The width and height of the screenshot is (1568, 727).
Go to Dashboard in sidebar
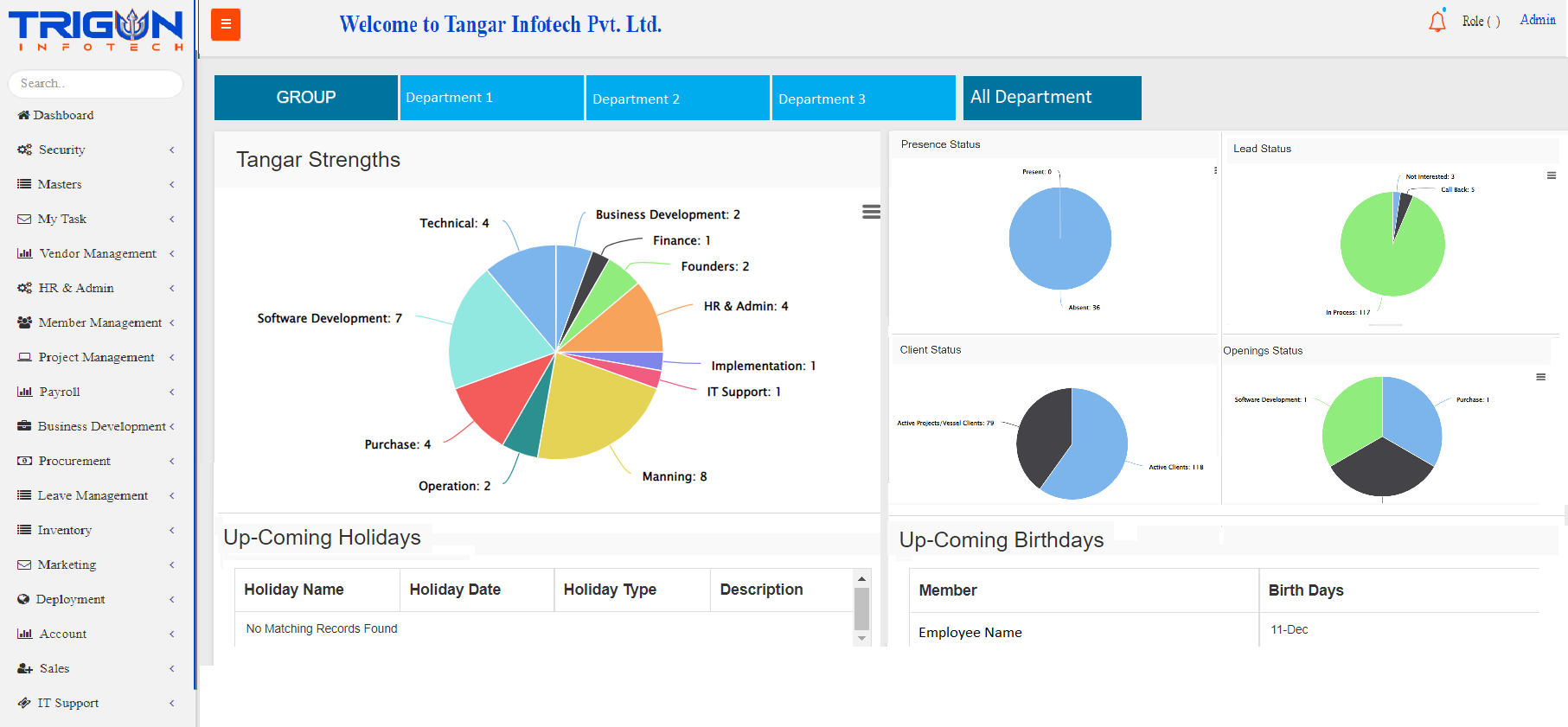[63, 115]
